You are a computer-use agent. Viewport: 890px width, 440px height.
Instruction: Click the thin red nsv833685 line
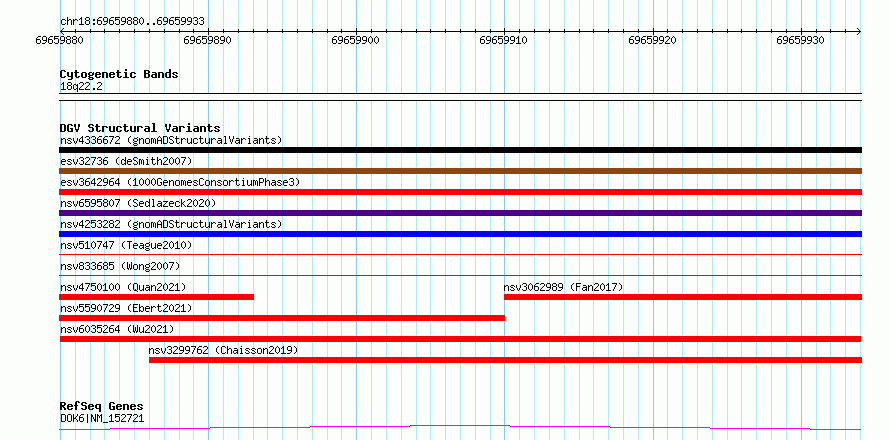click(x=460, y=276)
